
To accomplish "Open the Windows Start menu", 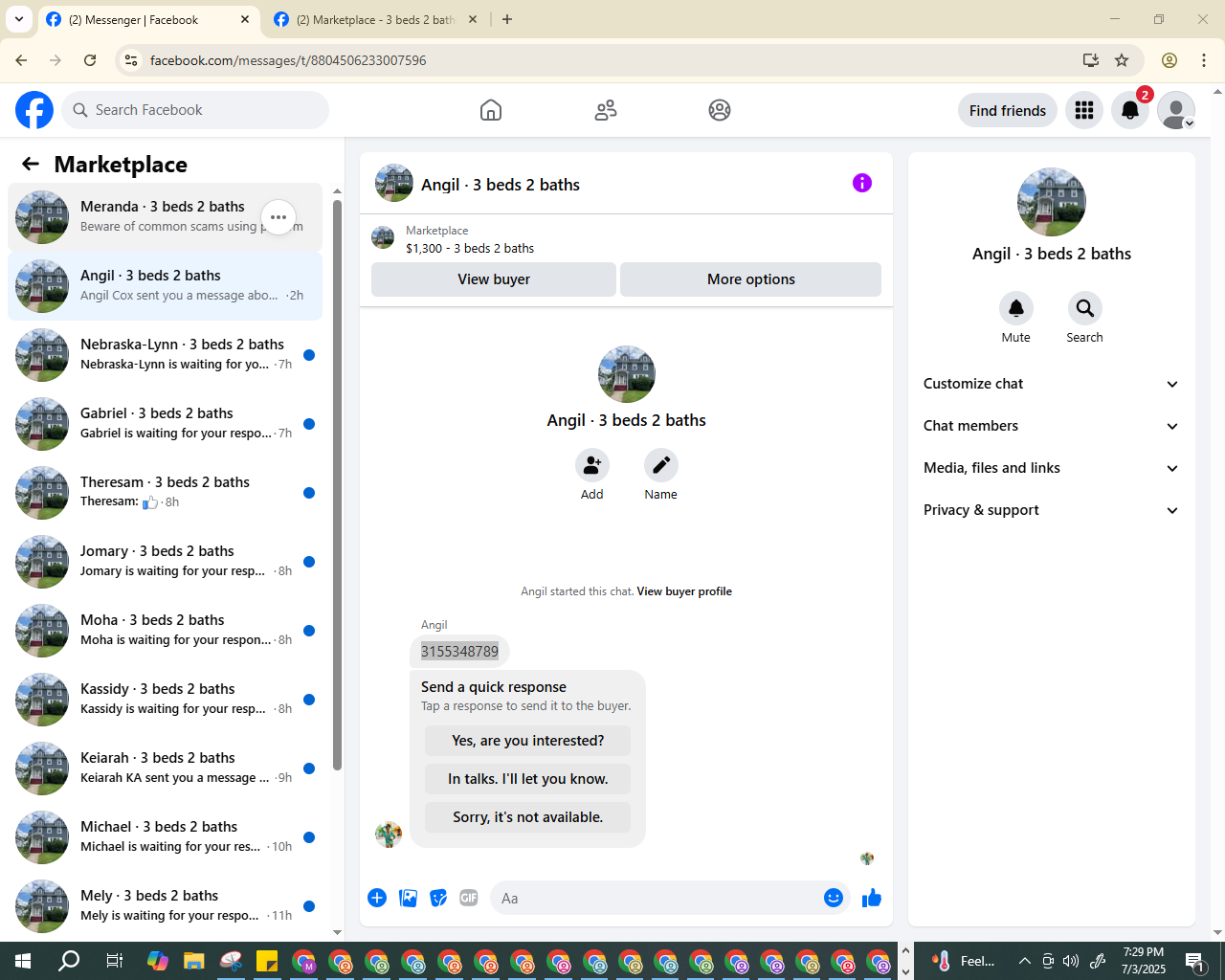I will tap(23, 961).
